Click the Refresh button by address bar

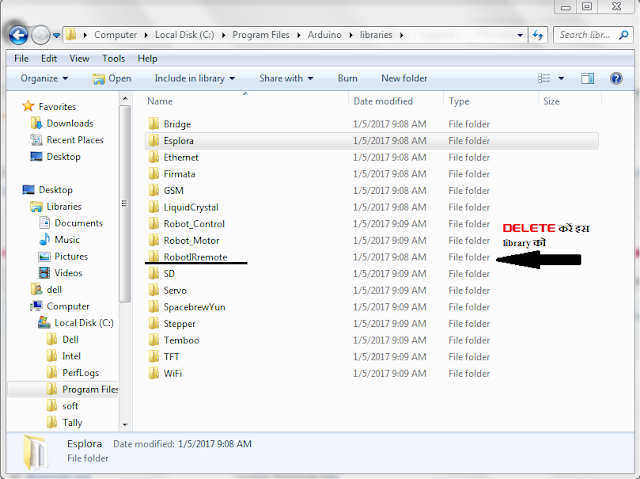click(538, 35)
